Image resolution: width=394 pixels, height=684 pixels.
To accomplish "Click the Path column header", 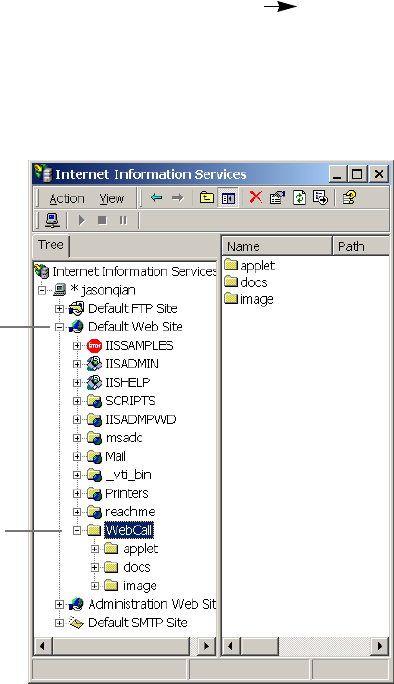I will [361, 246].
